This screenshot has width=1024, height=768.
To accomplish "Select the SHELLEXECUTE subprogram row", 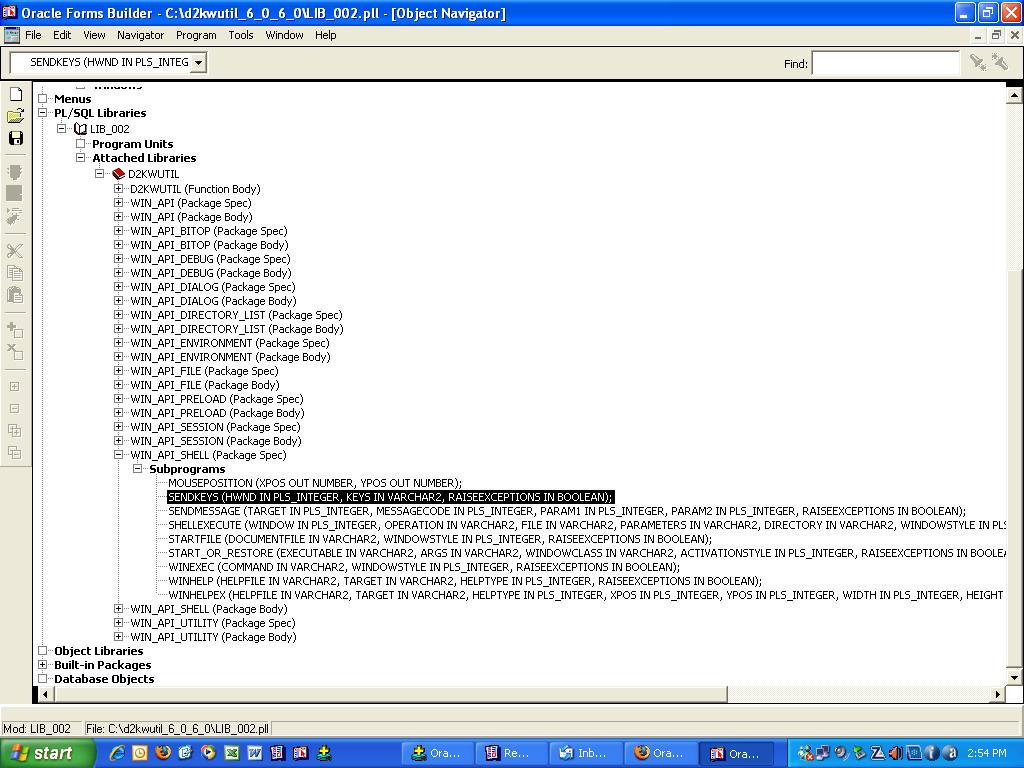I will tap(587, 525).
